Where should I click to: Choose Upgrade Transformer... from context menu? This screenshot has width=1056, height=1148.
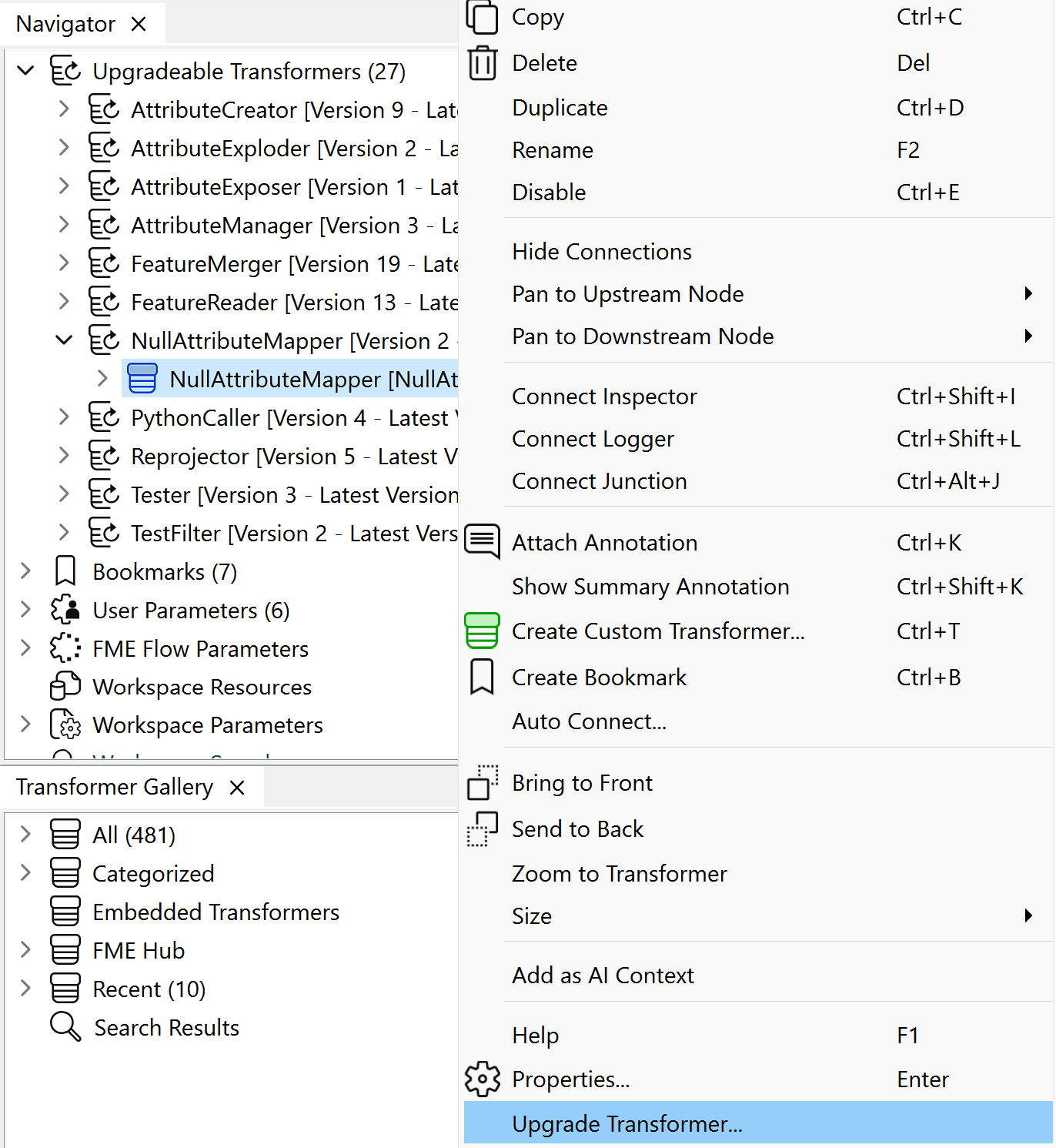758,1123
